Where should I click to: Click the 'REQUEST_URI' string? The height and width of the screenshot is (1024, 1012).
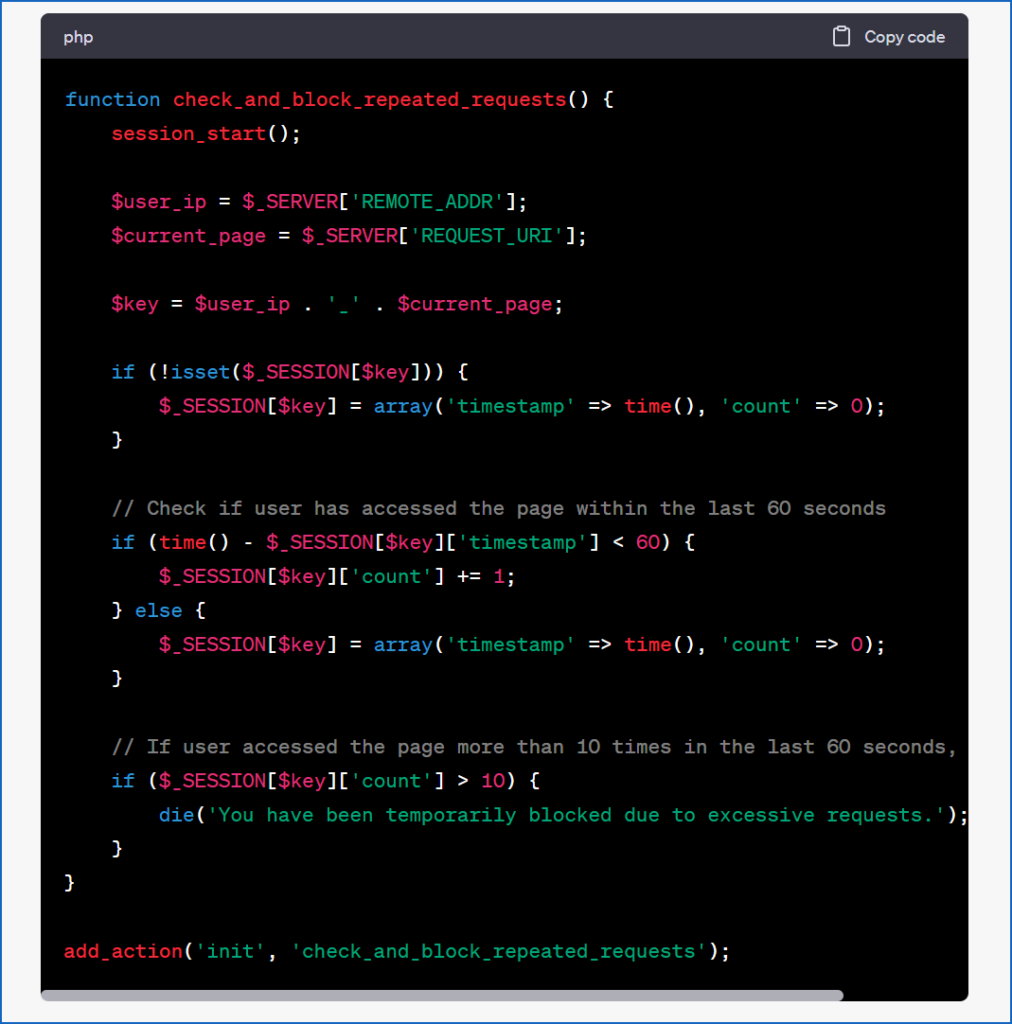pyautogui.click(x=486, y=236)
